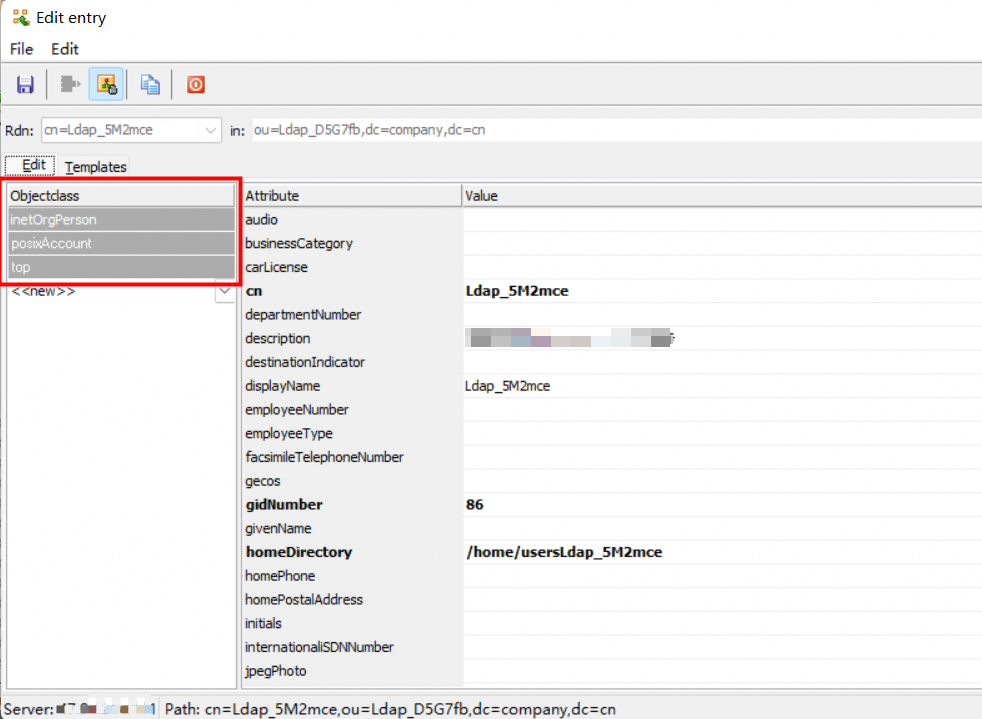Switch to the Edit tab
Viewport: 982px width, 719px height.
coord(30,165)
